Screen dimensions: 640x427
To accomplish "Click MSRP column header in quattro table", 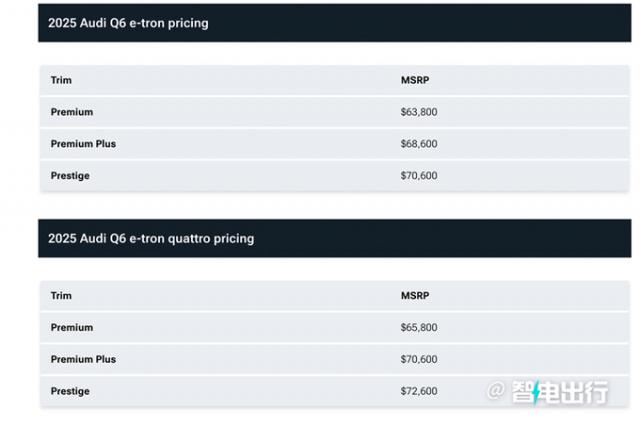I will point(414,296).
